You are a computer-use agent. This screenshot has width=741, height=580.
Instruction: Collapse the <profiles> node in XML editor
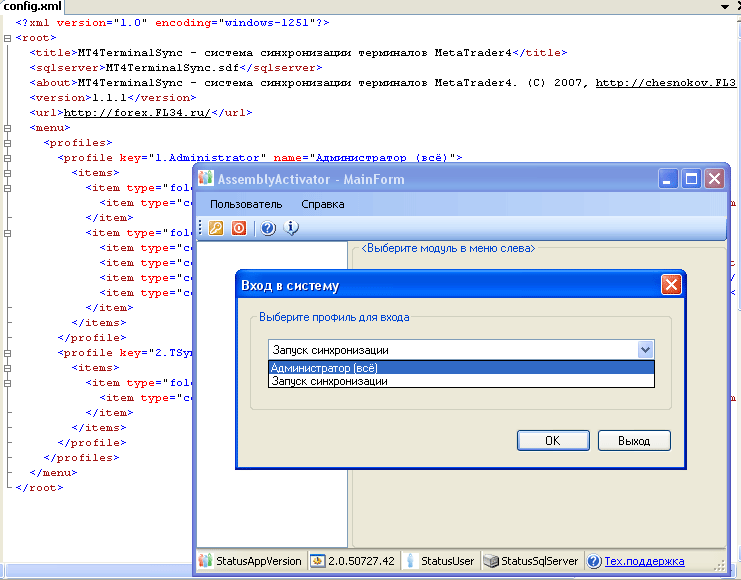(7, 143)
